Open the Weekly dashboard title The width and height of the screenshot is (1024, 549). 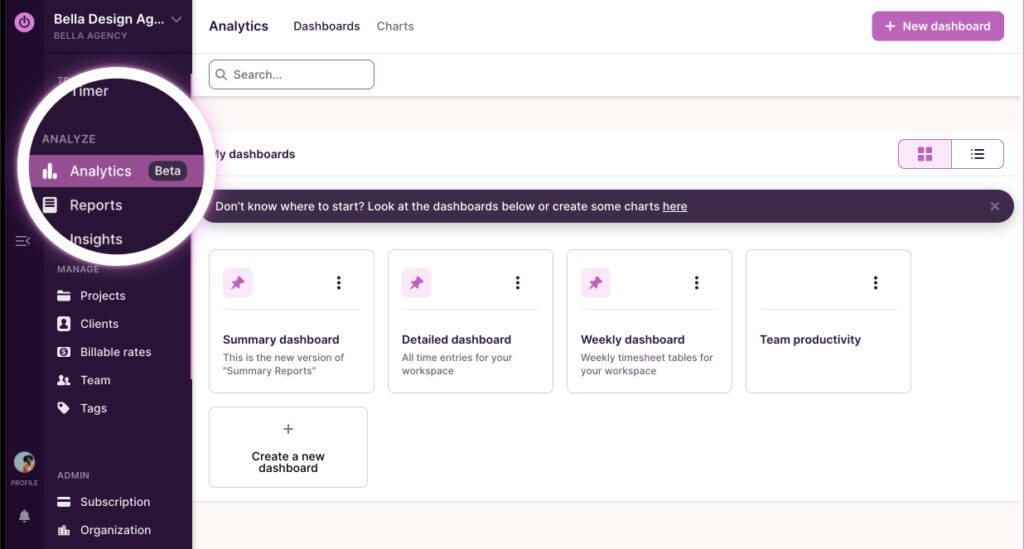pos(633,339)
